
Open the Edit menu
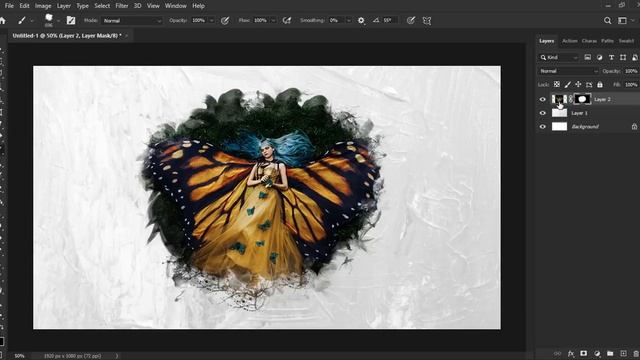[24, 6]
